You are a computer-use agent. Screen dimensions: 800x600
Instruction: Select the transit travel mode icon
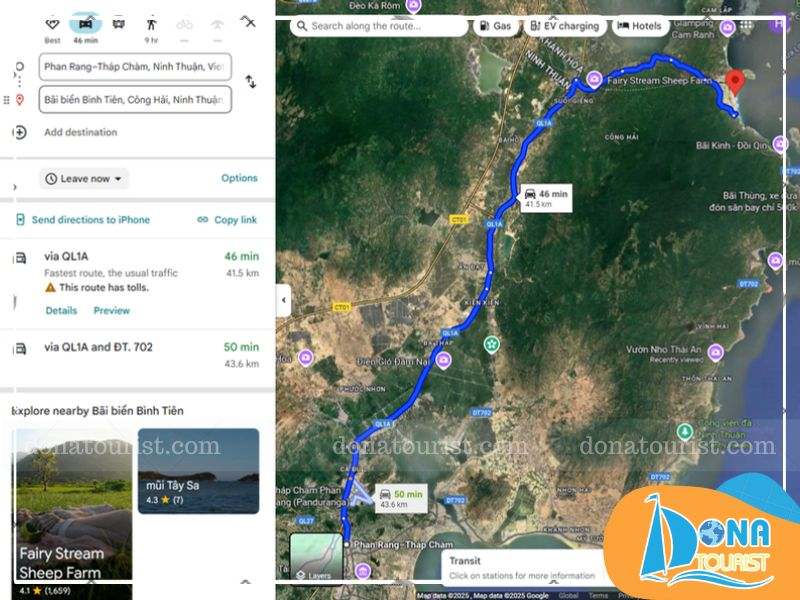118,24
